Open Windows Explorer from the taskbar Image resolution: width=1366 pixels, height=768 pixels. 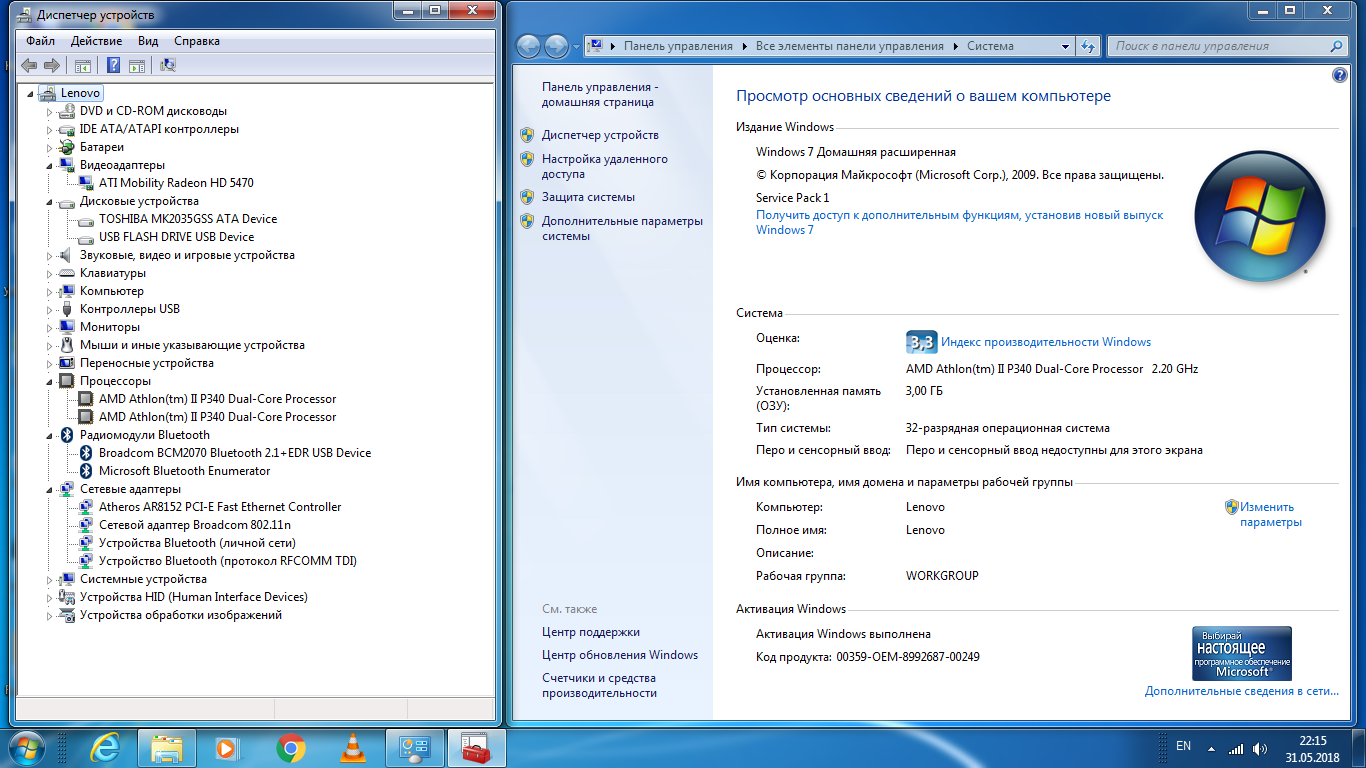167,747
